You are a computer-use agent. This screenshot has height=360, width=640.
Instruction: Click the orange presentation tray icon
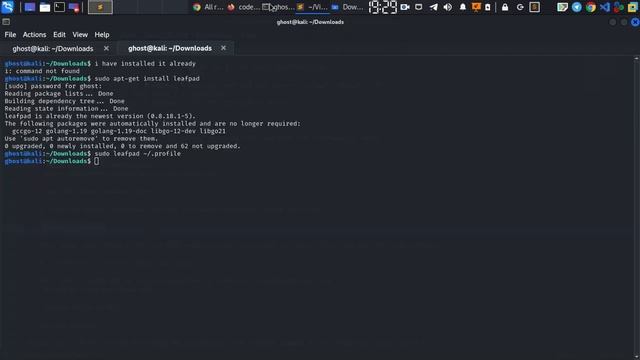[476, 7]
